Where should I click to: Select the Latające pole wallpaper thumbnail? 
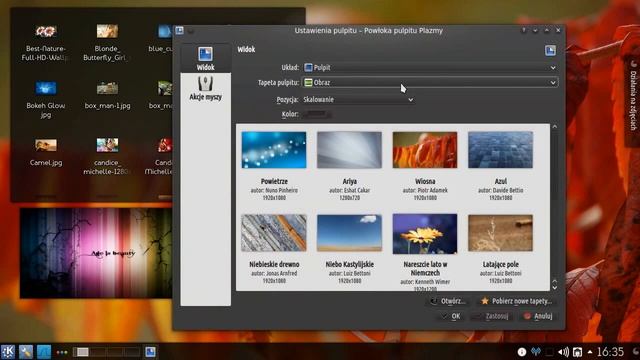pyautogui.click(x=500, y=233)
